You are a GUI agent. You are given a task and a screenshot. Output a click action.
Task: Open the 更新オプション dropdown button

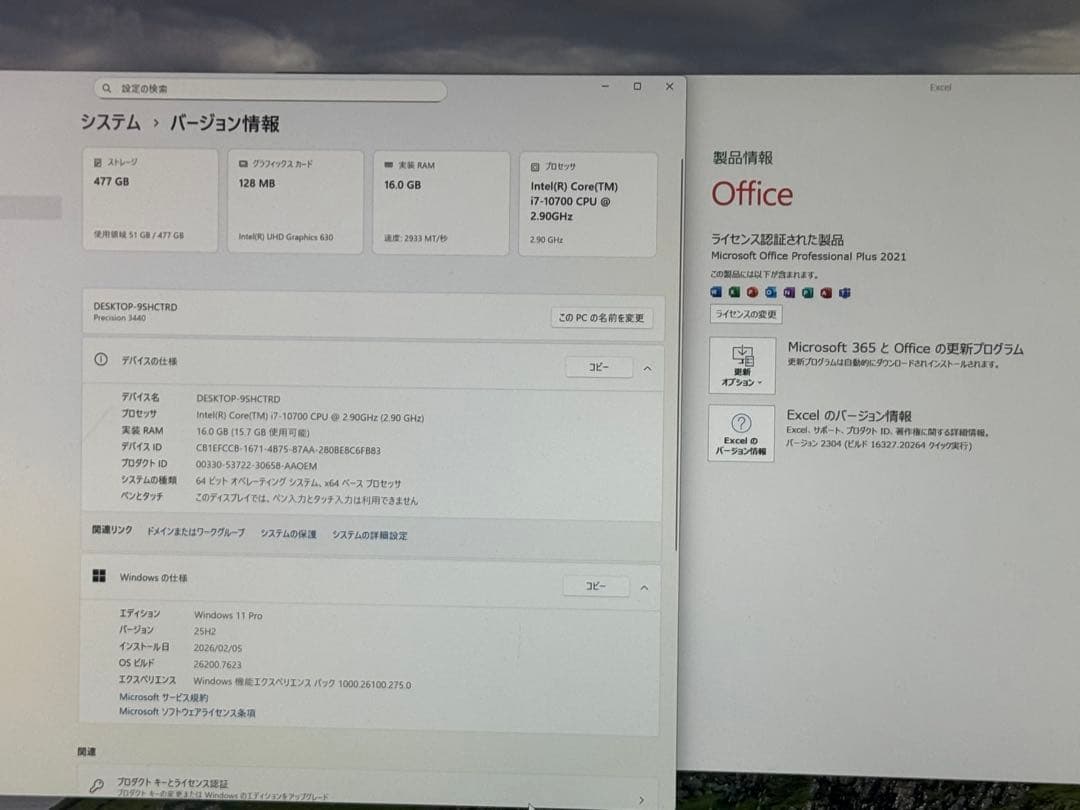(742, 365)
